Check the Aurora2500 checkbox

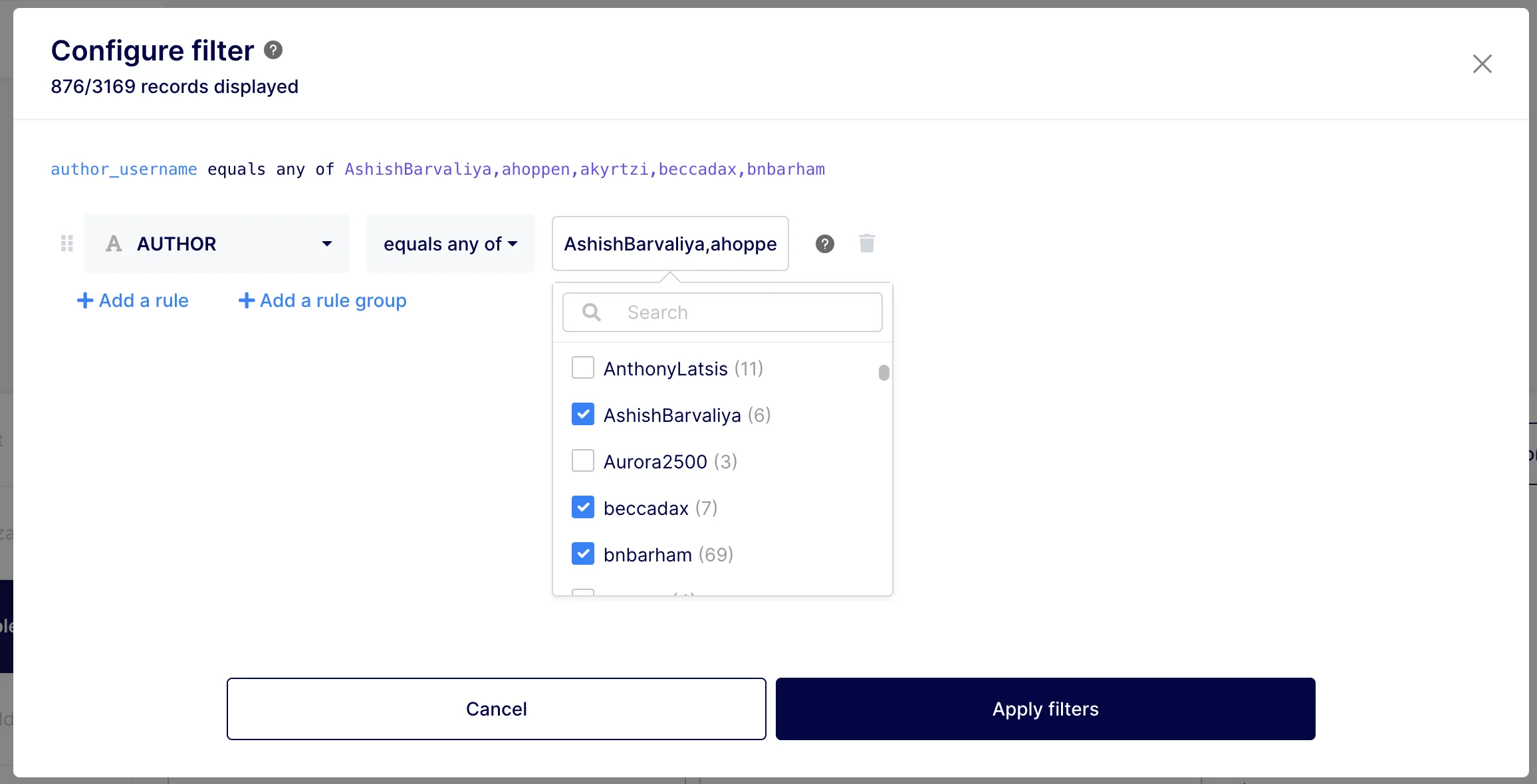[582, 460]
